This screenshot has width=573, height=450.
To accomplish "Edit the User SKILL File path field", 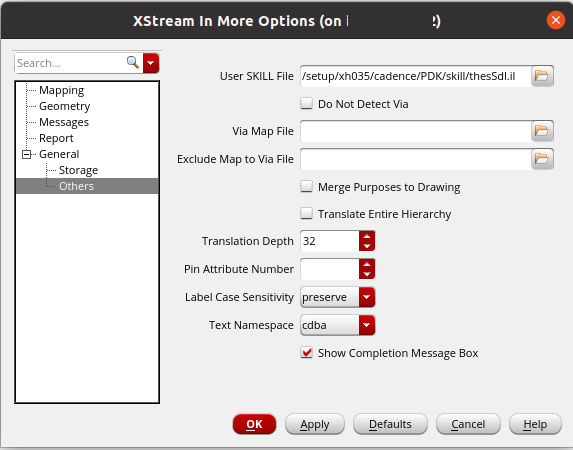I will pos(415,76).
